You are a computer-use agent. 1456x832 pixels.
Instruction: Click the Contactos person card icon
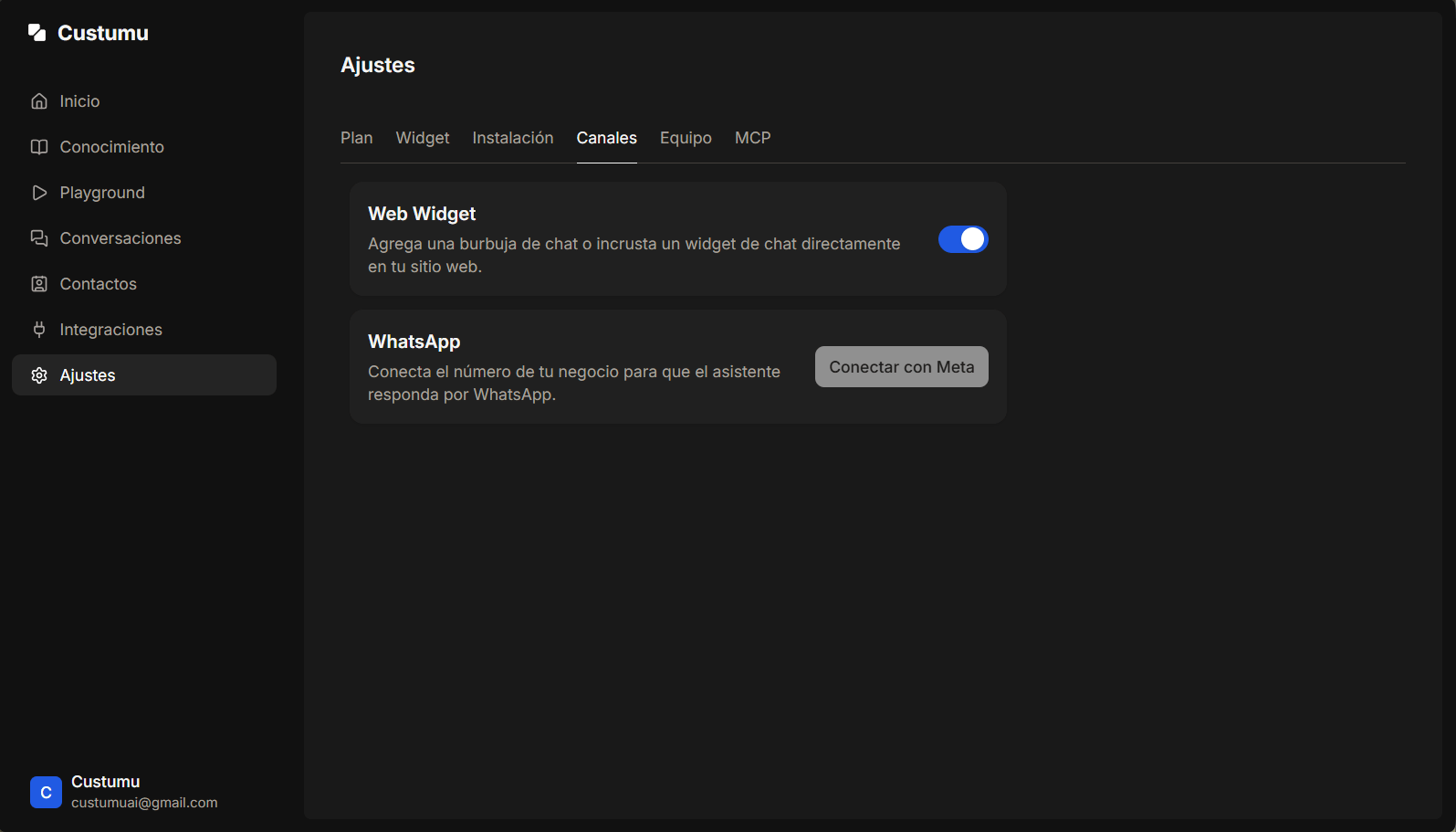pos(39,284)
